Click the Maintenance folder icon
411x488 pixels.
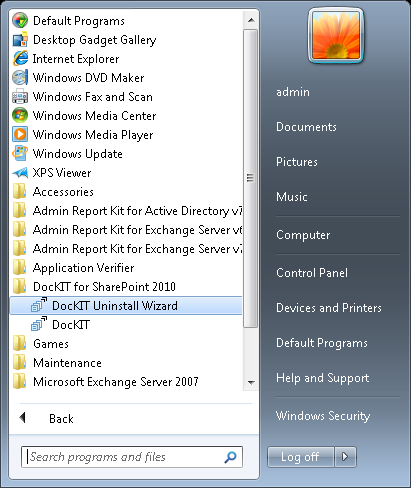tap(19, 363)
